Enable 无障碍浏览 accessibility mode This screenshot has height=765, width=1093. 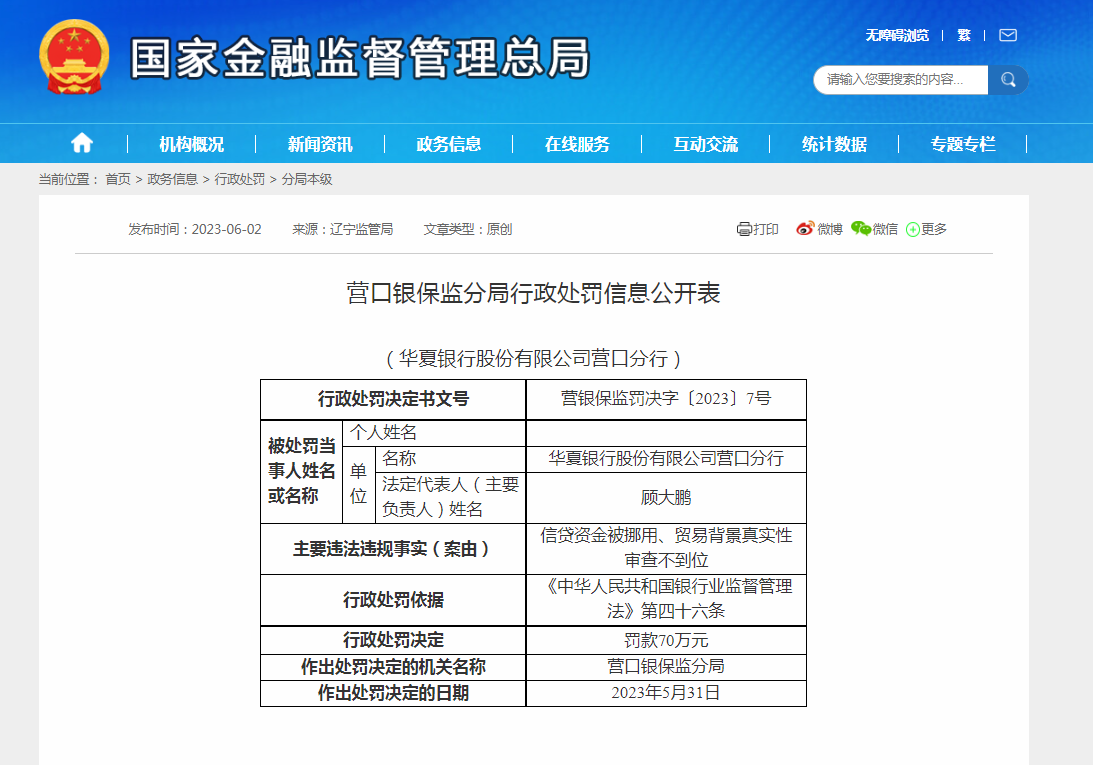pyautogui.click(x=897, y=35)
